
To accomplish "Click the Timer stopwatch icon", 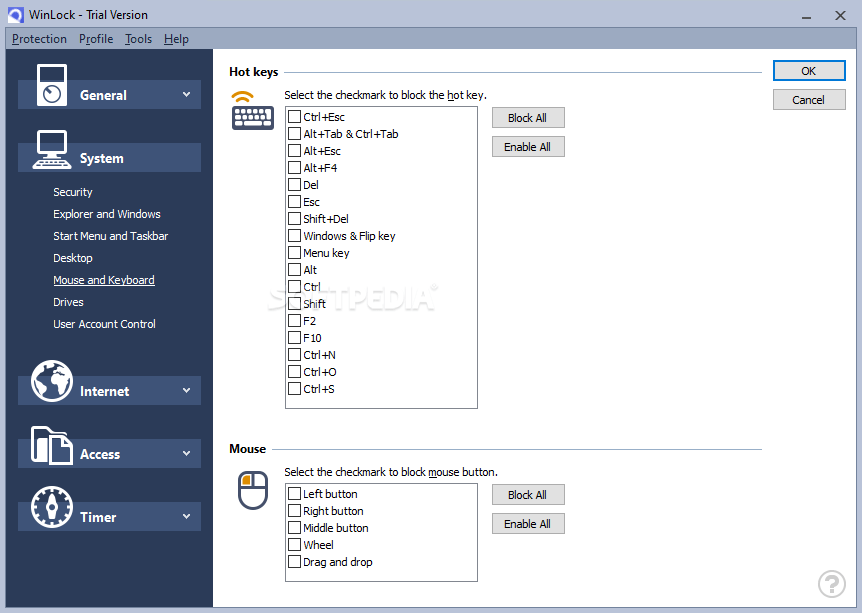I will pos(51,509).
